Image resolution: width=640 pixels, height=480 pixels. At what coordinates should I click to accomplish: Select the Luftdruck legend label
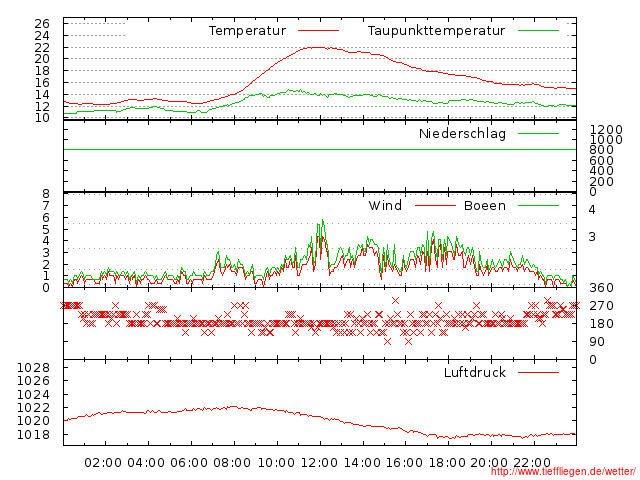click(475, 372)
